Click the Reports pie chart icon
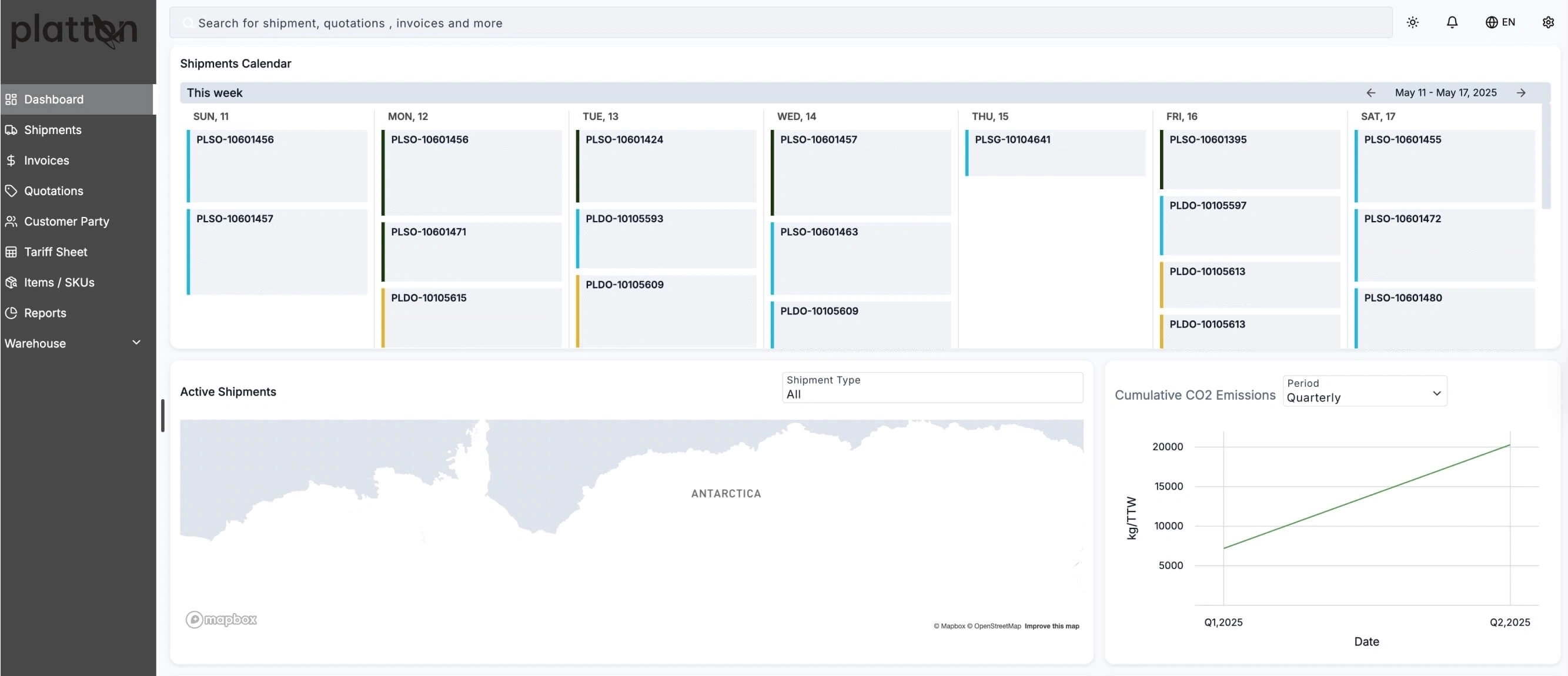The image size is (1568, 676). click(x=11, y=313)
